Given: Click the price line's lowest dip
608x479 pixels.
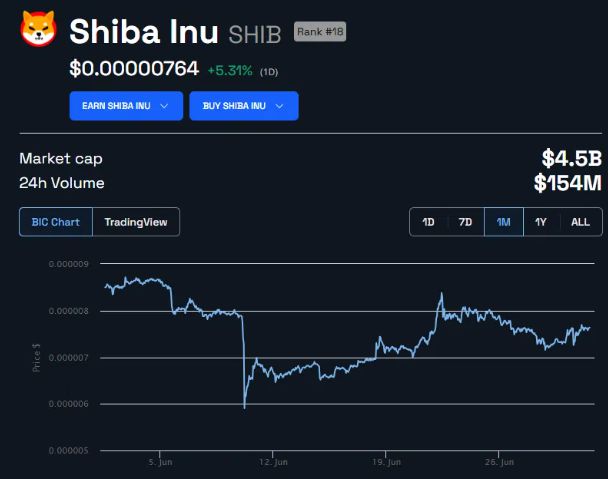Looking at the screenshot, I should 244,406.
